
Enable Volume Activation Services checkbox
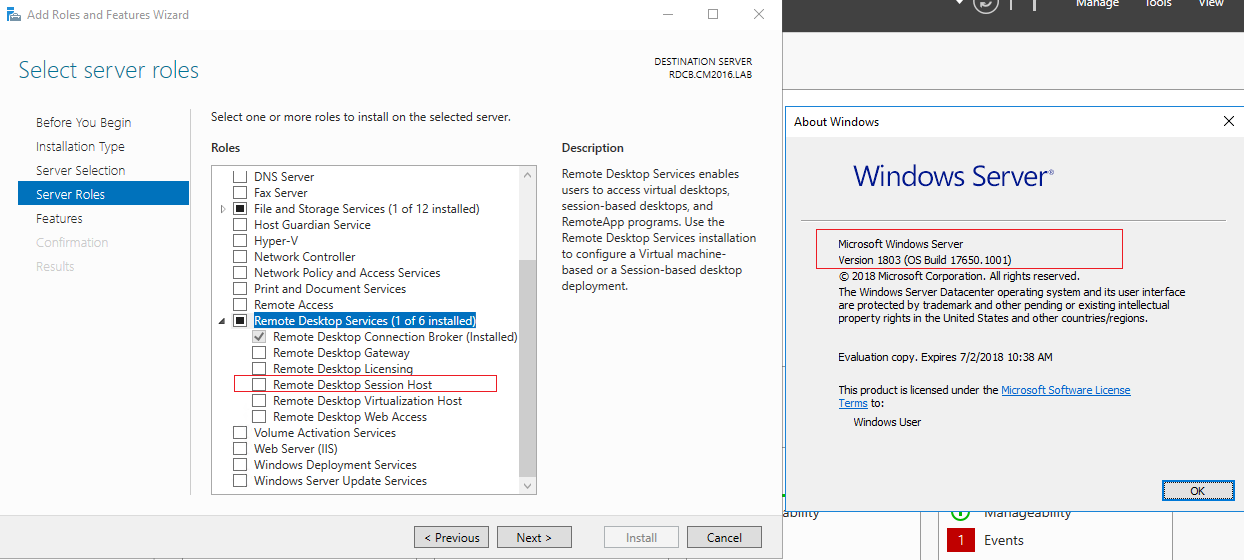(x=240, y=433)
